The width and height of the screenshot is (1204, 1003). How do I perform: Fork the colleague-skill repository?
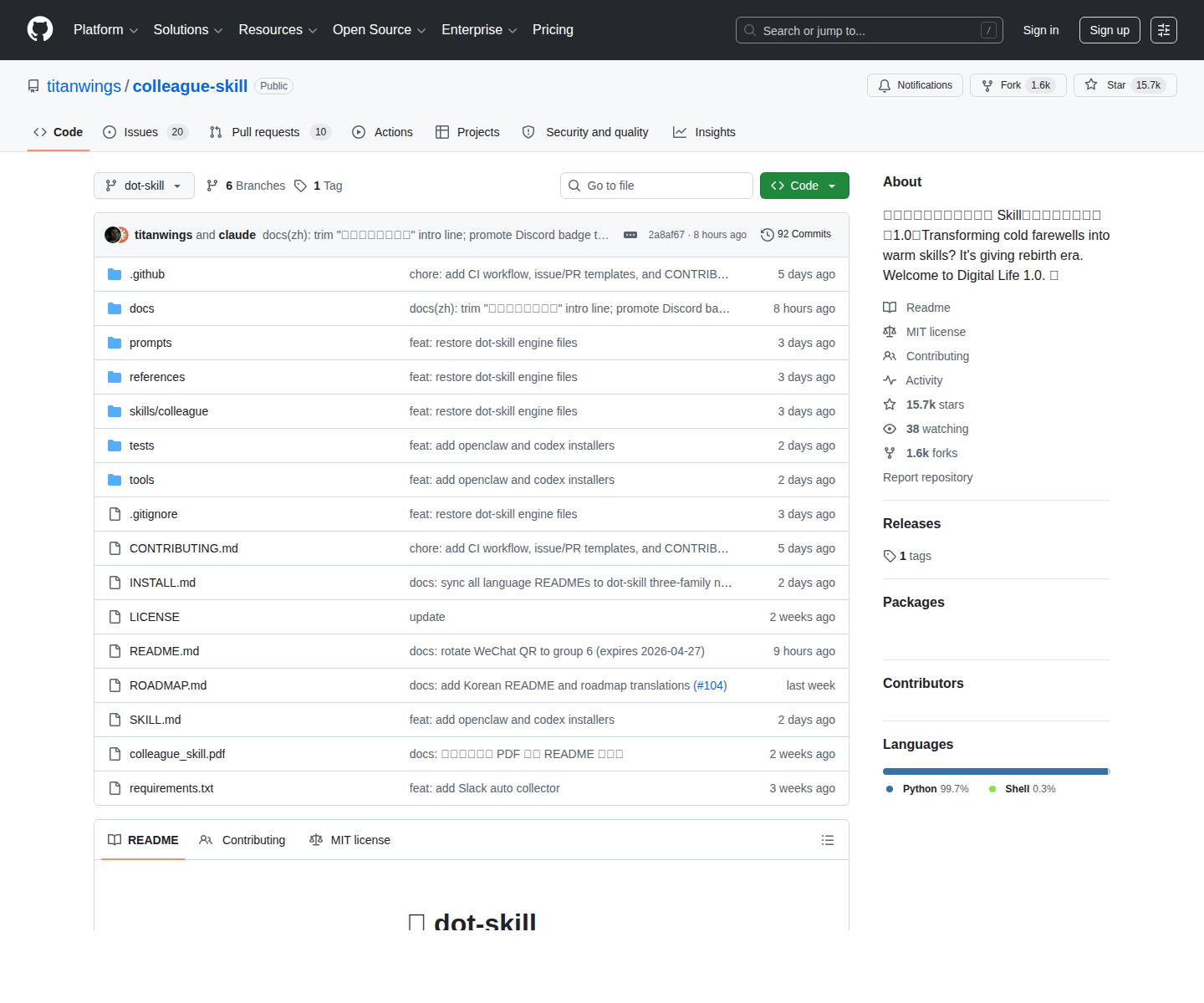click(1018, 85)
